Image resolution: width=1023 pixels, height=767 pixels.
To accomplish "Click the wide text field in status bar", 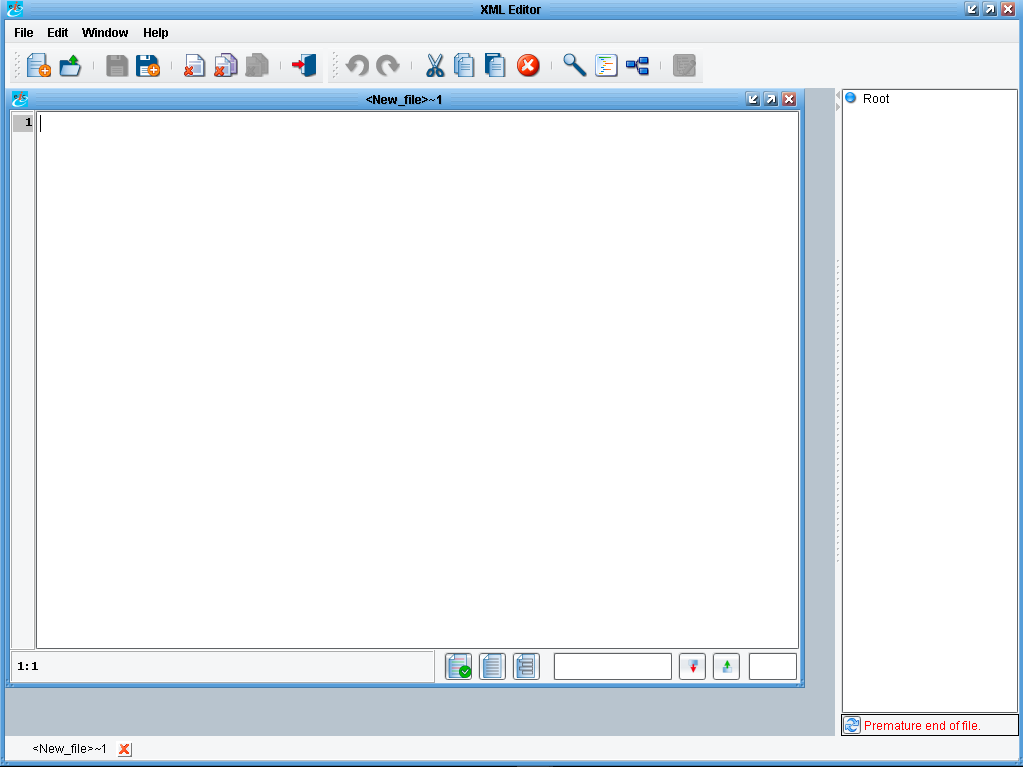I will [612, 666].
